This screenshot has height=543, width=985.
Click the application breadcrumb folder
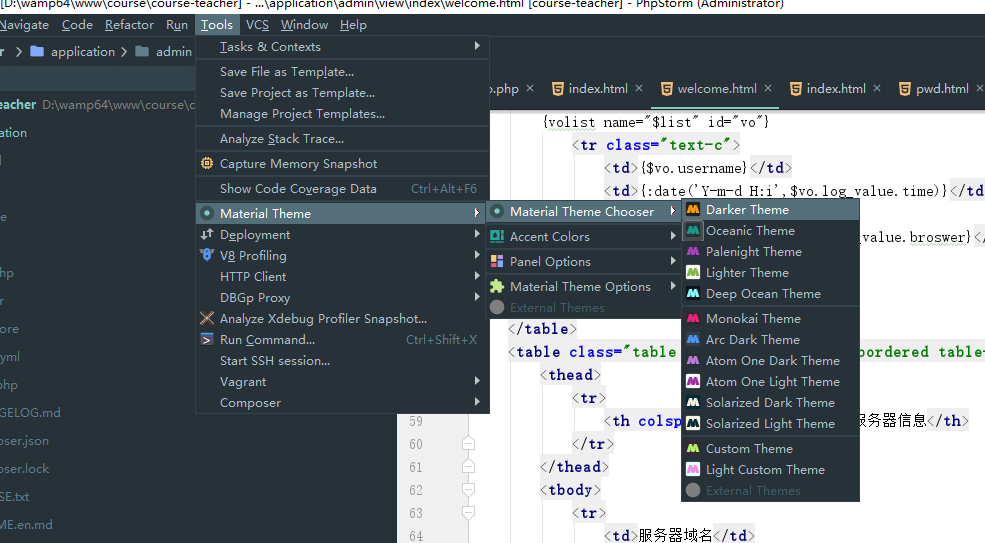pyautogui.click(x=73, y=52)
